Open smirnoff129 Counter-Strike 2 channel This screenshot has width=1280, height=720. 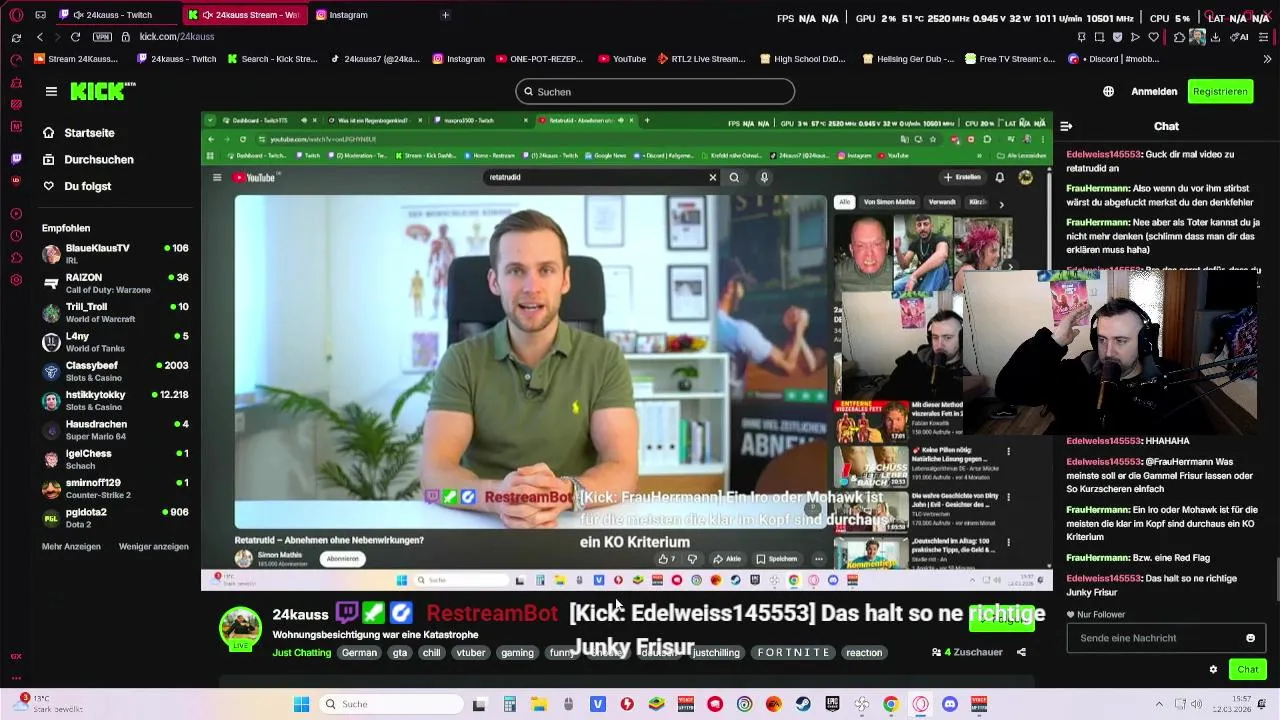pyautogui.click(x=115, y=489)
